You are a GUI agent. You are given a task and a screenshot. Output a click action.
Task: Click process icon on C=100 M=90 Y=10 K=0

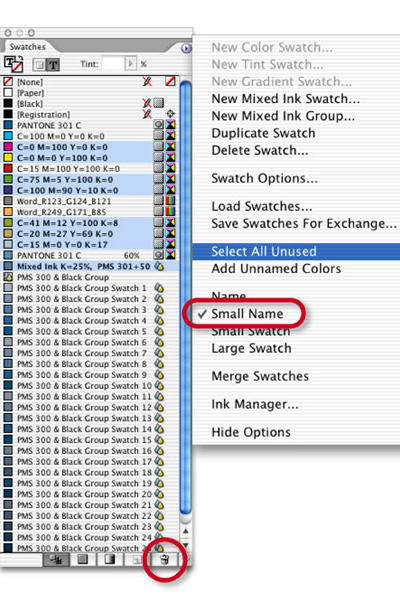[159, 190]
